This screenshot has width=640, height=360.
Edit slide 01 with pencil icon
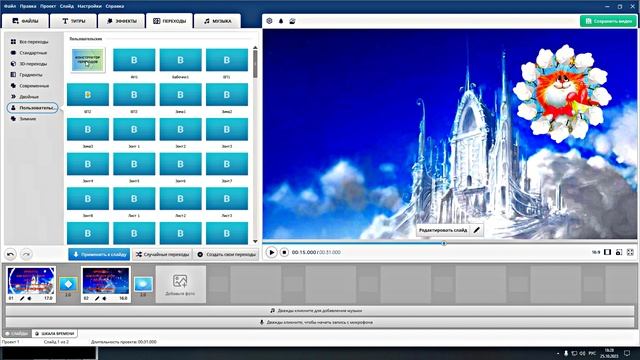click(22, 298)
